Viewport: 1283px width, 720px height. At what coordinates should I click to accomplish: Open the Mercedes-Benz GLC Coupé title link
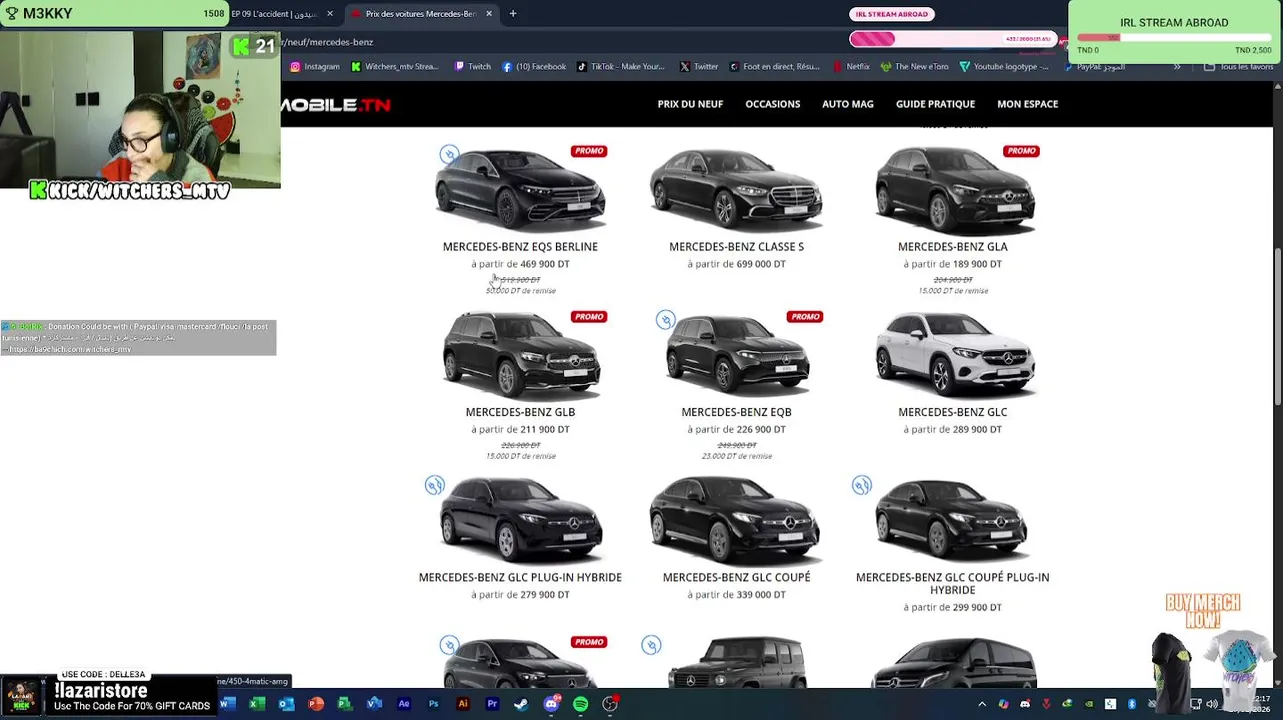pyautogui.click(x=736, y=577)
